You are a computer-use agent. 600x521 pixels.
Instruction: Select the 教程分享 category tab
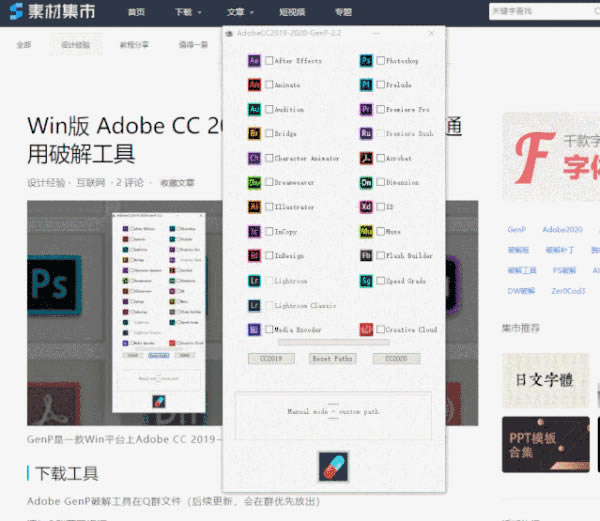pos(134,45)
